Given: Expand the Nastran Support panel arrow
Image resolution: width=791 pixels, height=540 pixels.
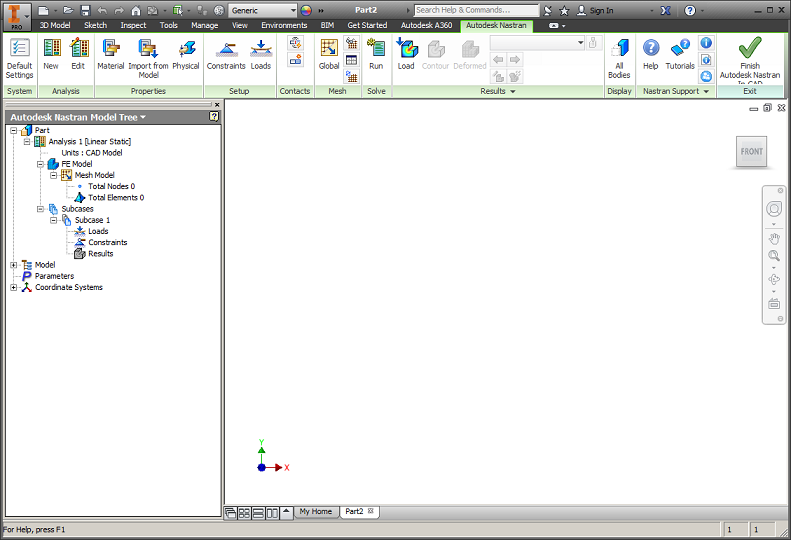Looking at the screenshot, I should point(706,91).
